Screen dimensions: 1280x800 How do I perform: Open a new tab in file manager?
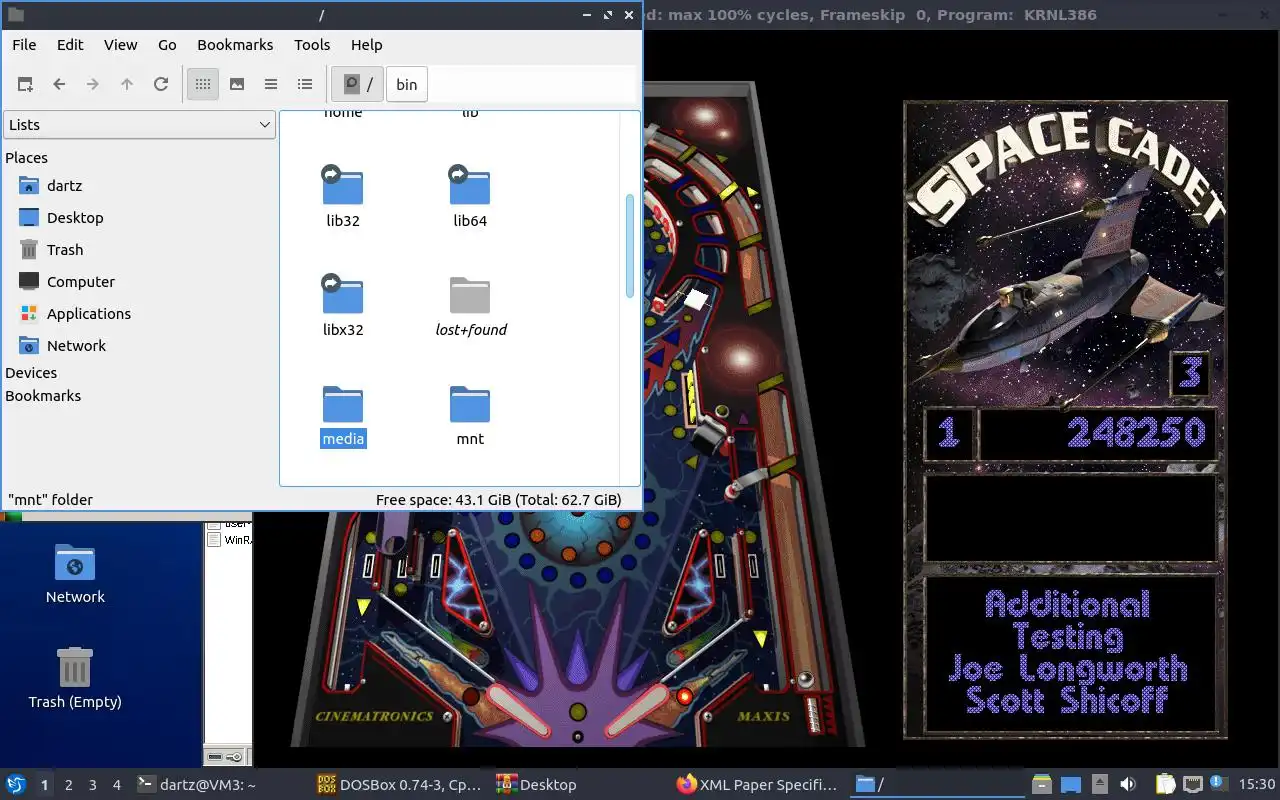pos(25,85)
